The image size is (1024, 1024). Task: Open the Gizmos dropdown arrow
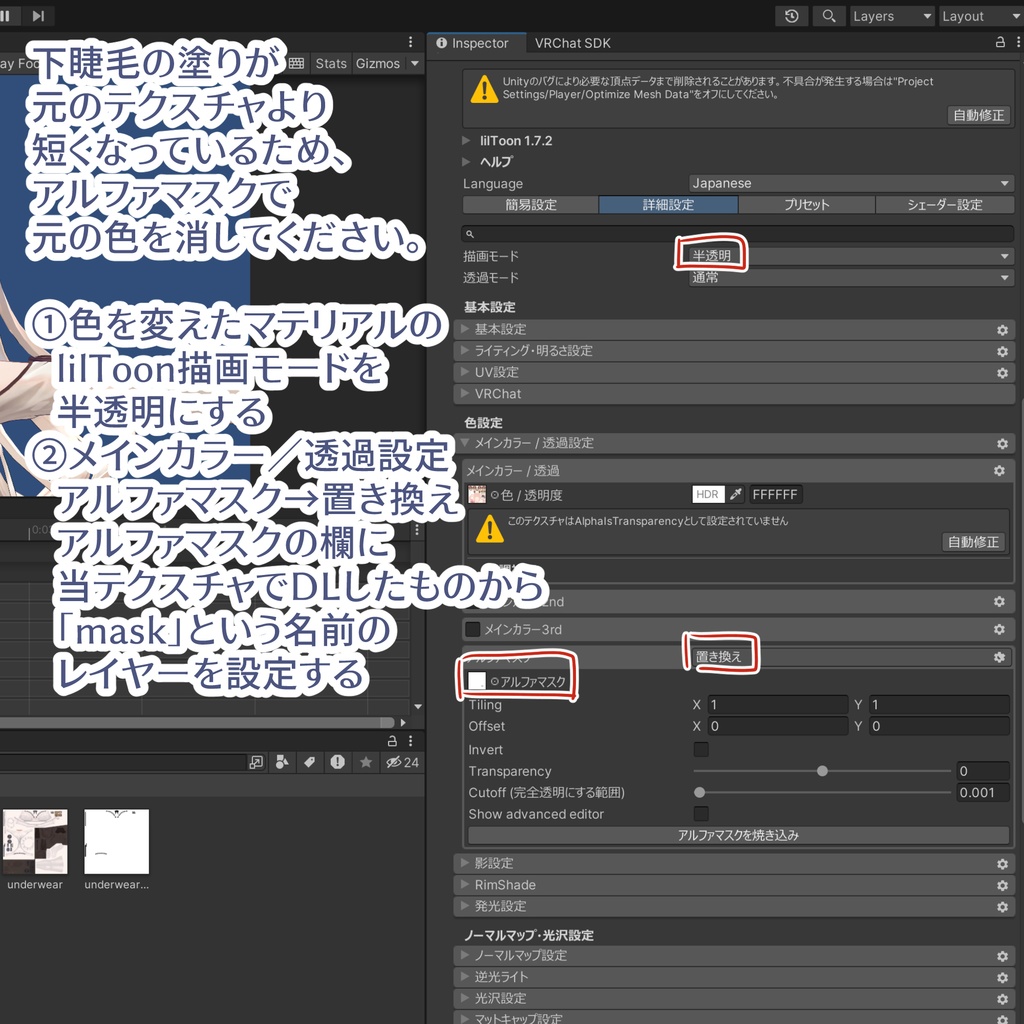(x=415, y=63)
